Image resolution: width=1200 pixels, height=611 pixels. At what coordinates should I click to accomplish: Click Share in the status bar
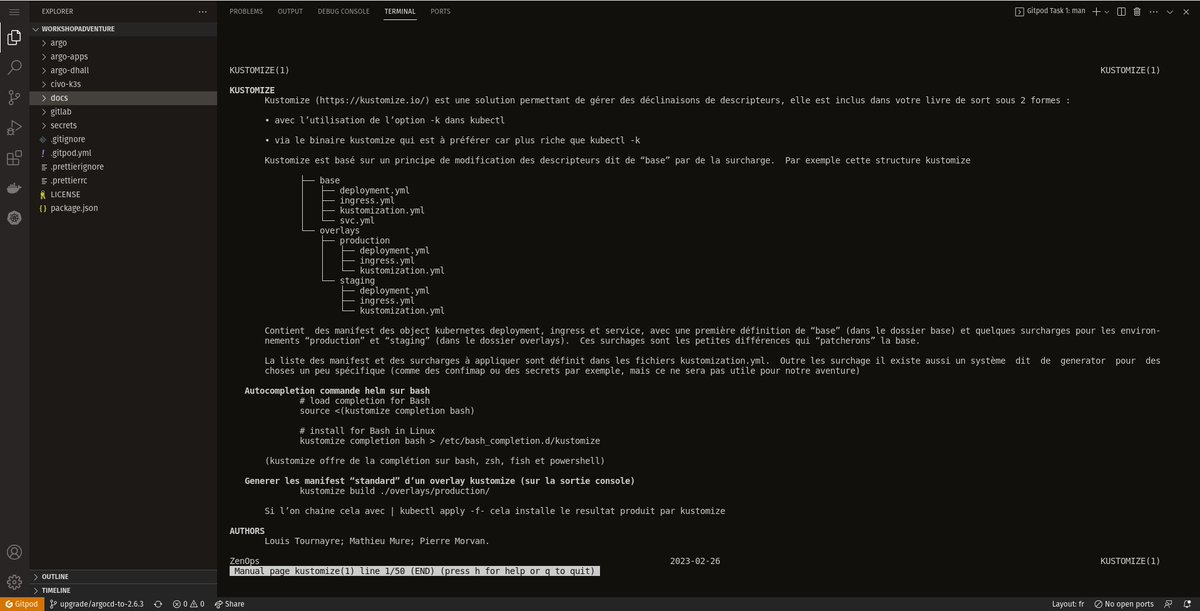(229, 604)
